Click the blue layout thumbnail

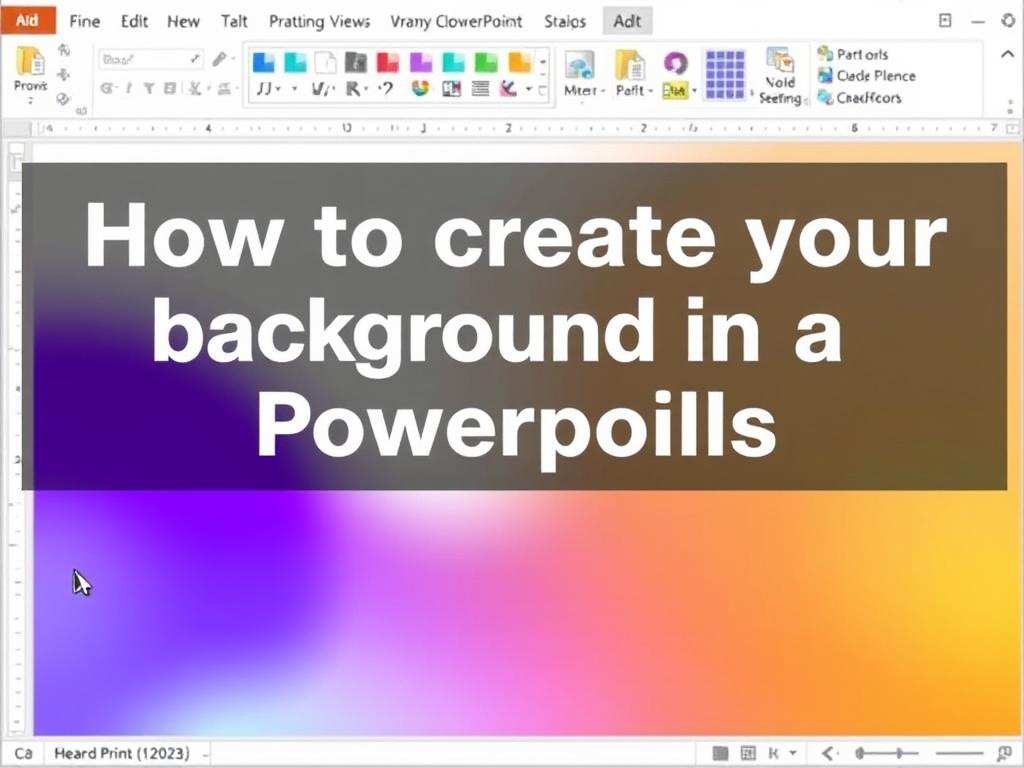coord(264,62)
